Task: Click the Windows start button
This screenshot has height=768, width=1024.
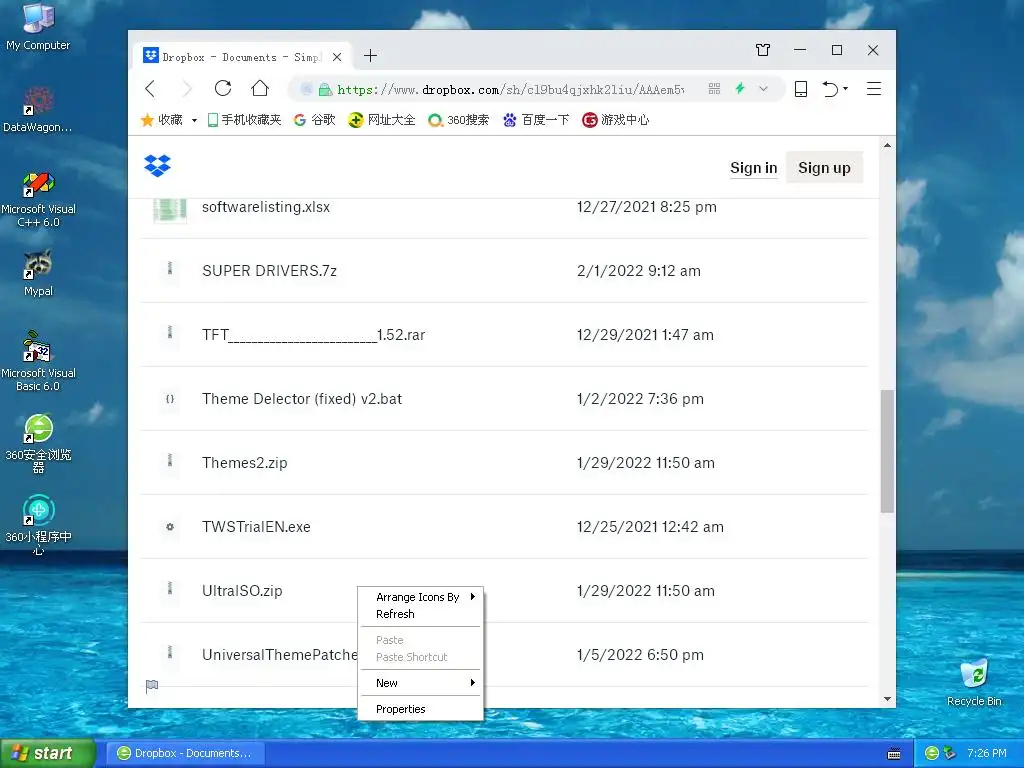Action: click(48, 753)
